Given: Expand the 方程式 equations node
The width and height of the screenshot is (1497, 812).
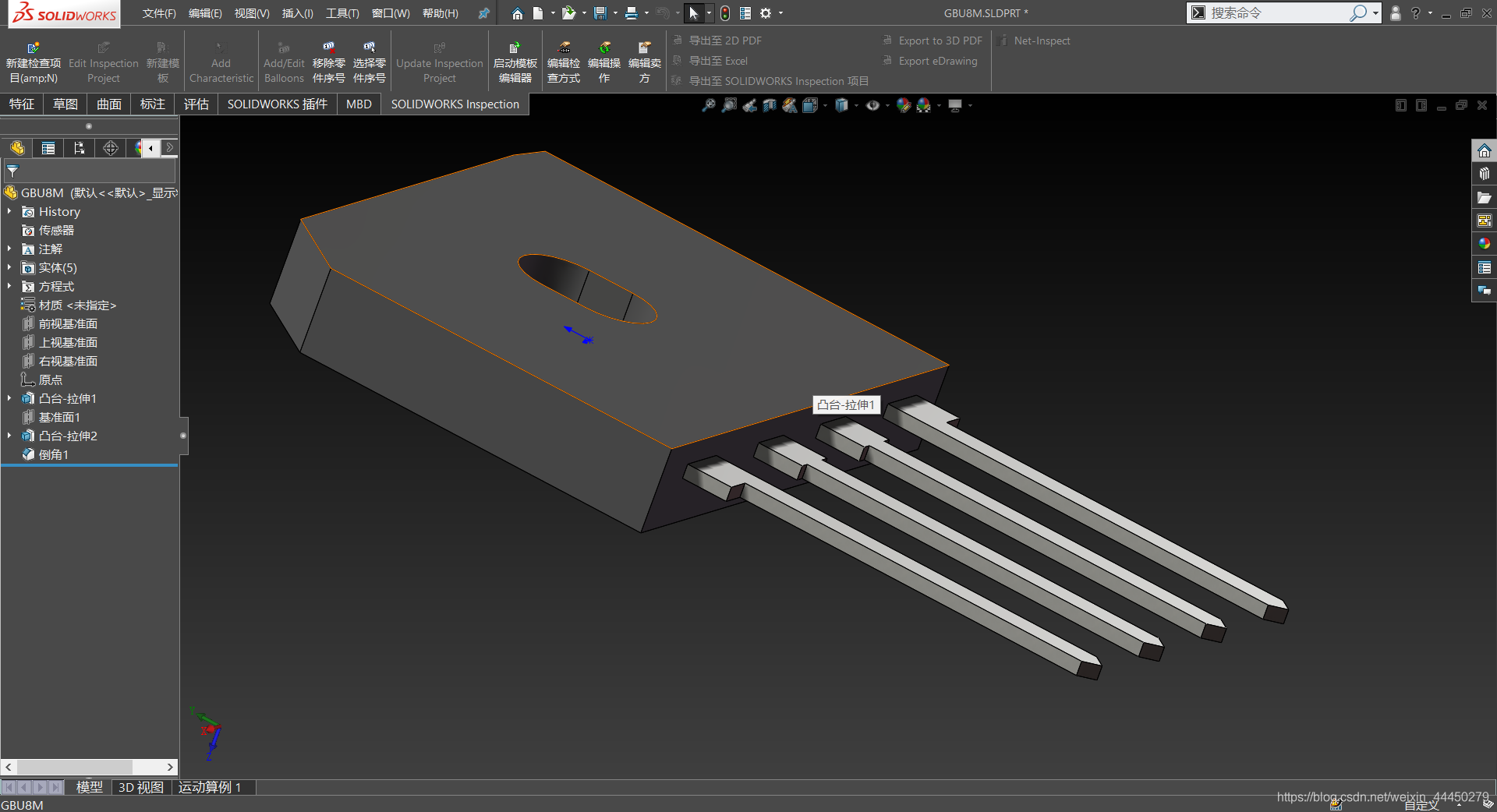Looking at the screenshot, I should click(x=9, y=286).
